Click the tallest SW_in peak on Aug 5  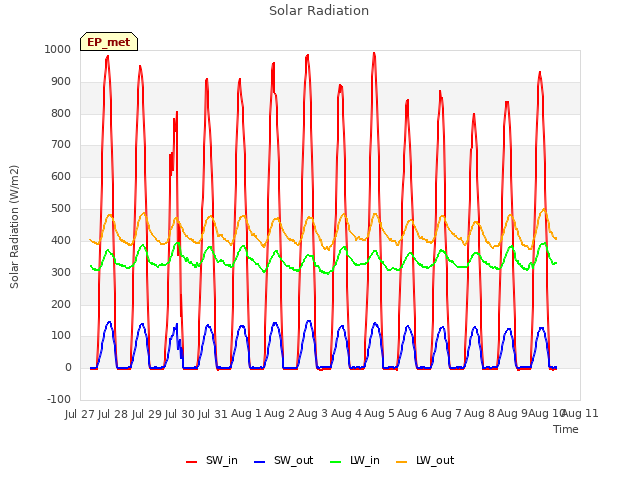pyautogui.click(x=374, y=53)
